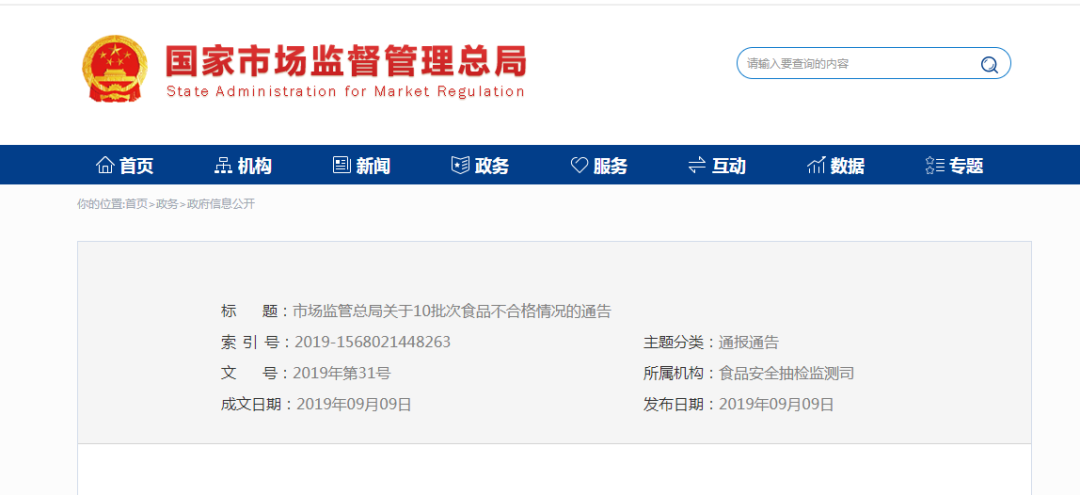Screen dimensions: 1080x495
Task: Open the 首页 navigation menu item
Action: tap(137, 166)
